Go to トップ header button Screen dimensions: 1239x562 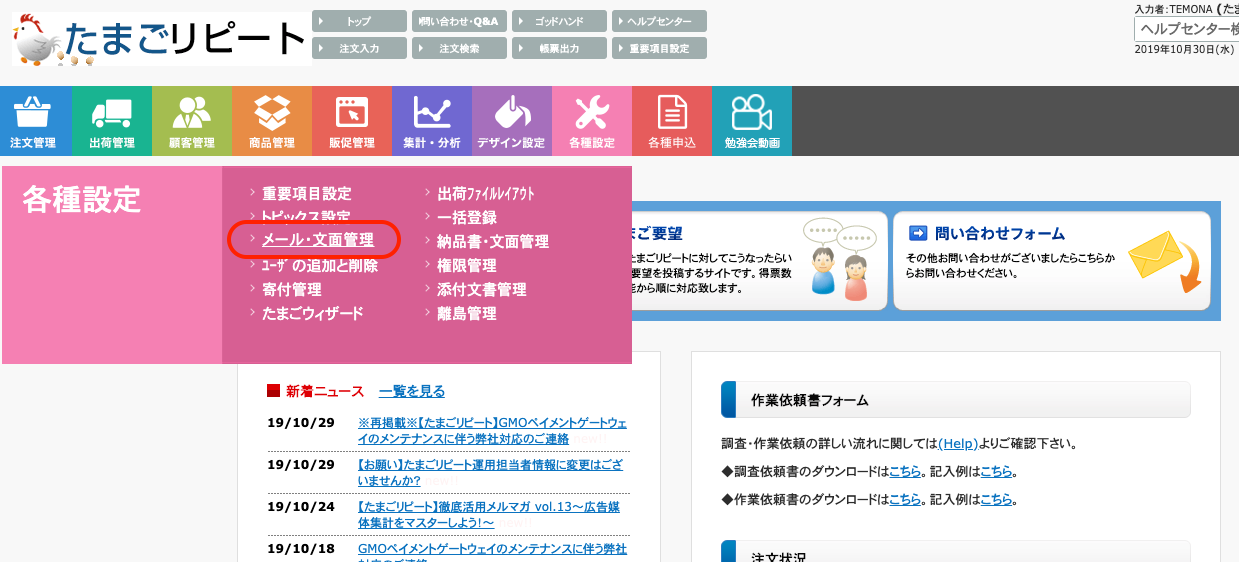tap(360, 21)
